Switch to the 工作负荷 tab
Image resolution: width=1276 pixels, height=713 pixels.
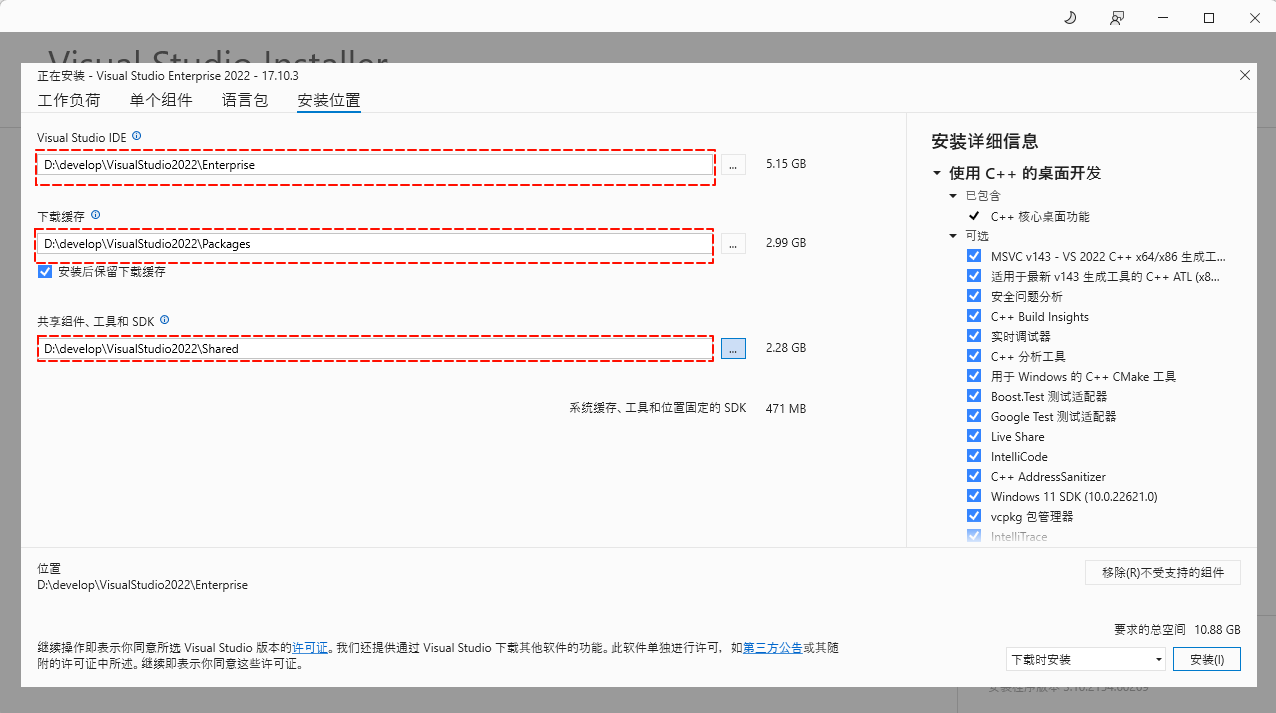pos(69,100)
